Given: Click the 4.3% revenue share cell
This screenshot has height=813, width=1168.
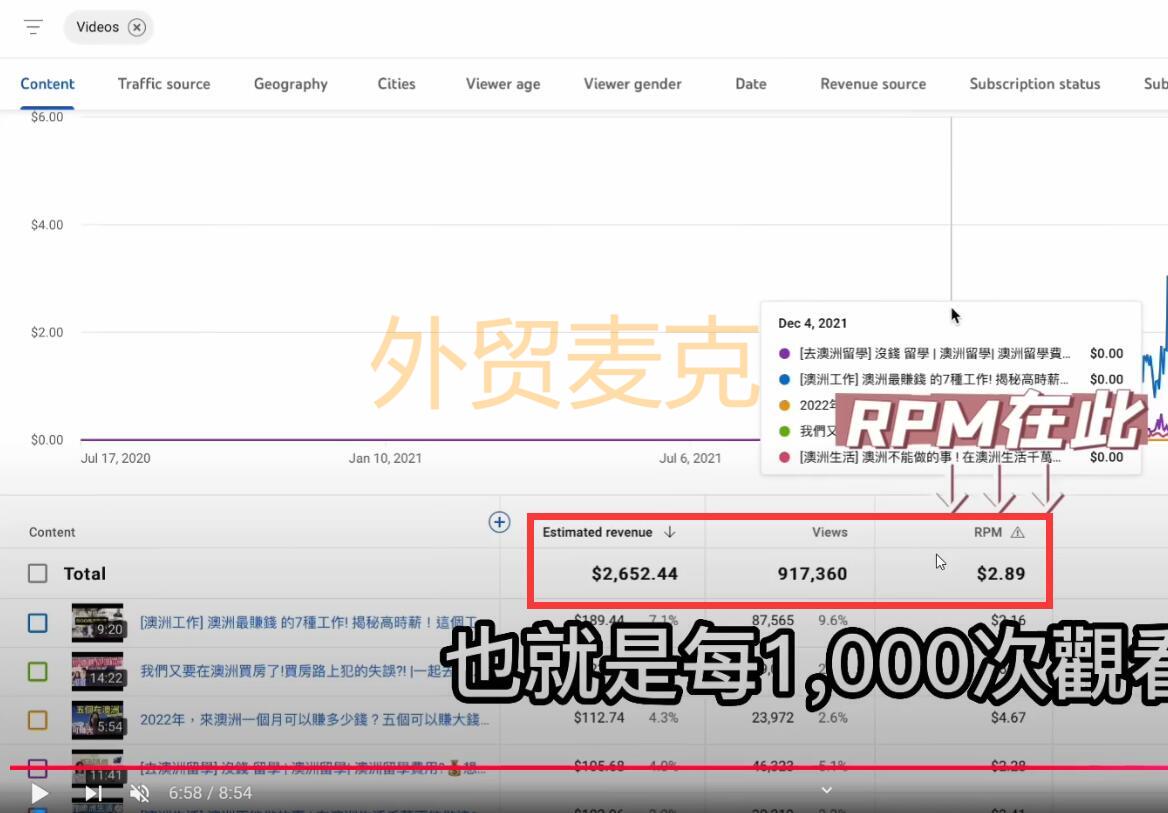Looking at the screenshot, I should tap(663, 718).
